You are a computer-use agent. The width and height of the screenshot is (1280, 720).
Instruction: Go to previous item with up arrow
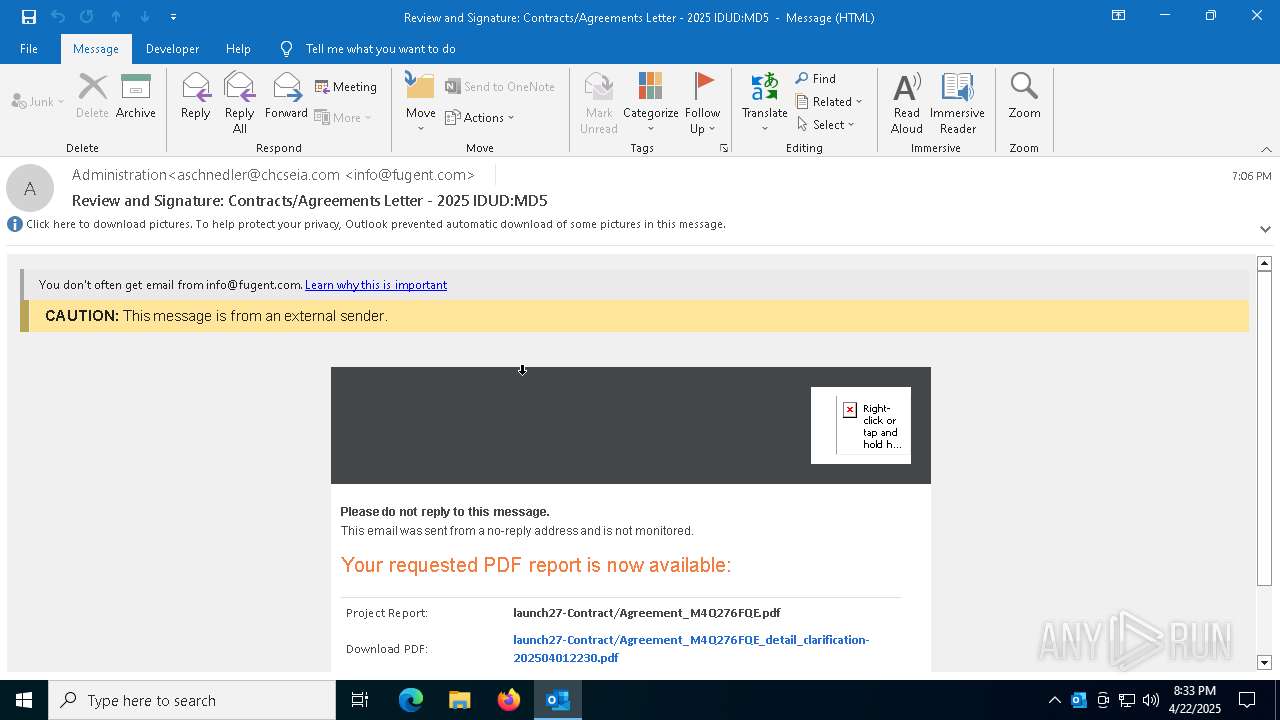tap(116, 17)
